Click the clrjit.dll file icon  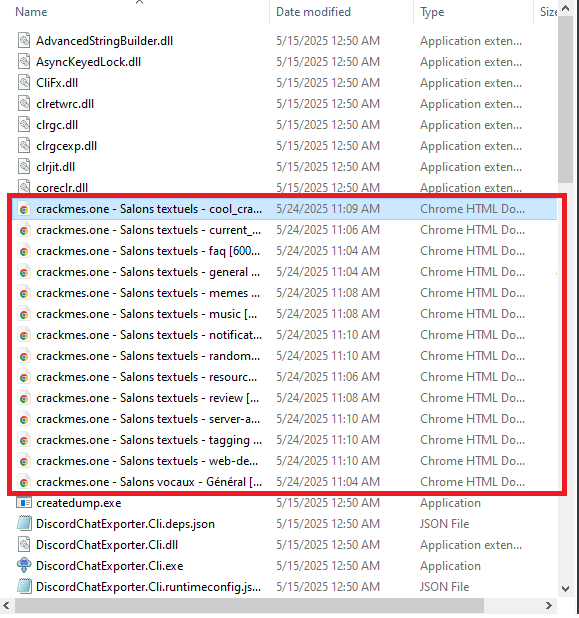click(24, 167)
